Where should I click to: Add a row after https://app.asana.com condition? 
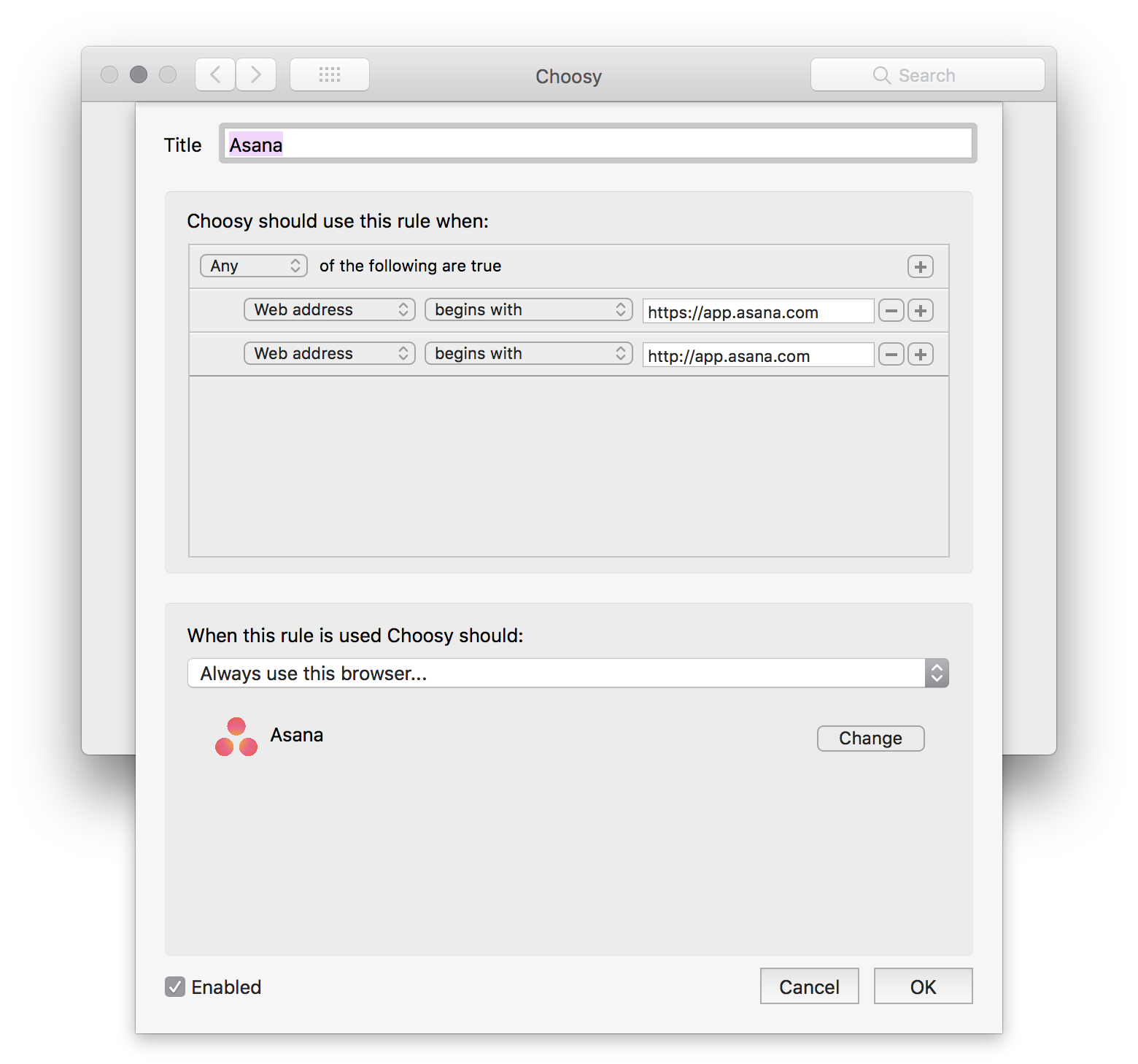(921, 311)
